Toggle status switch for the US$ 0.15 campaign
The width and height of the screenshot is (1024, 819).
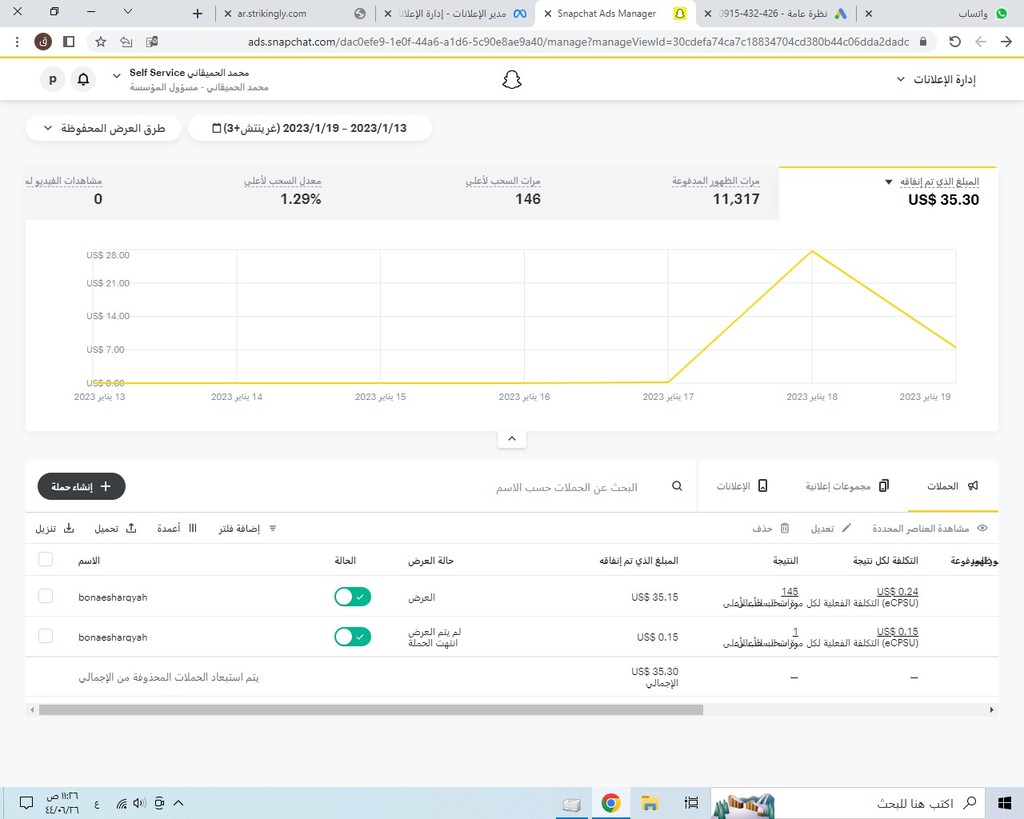[353, 636]
